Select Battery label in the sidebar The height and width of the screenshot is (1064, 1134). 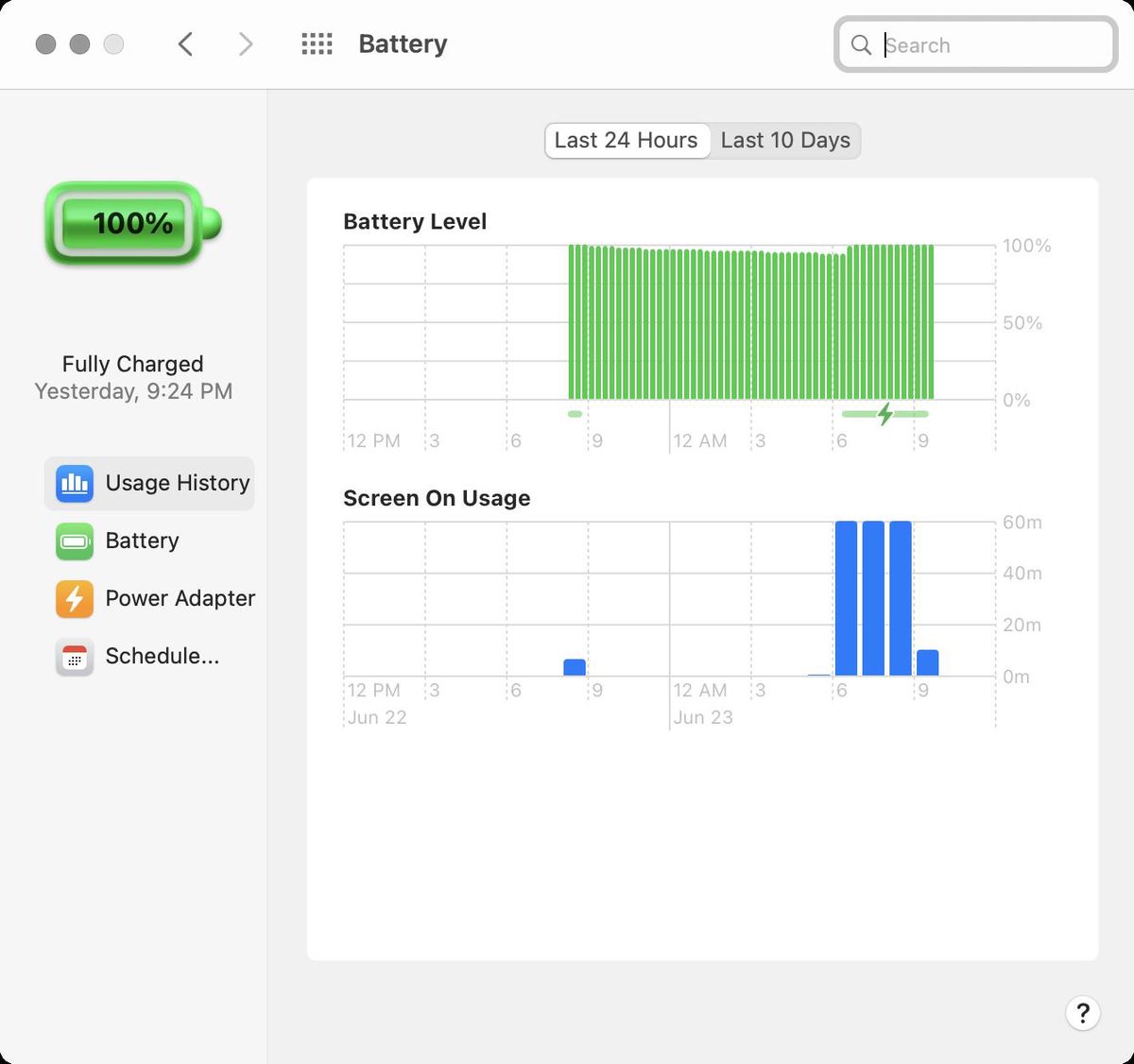click(x=142, y=541)
